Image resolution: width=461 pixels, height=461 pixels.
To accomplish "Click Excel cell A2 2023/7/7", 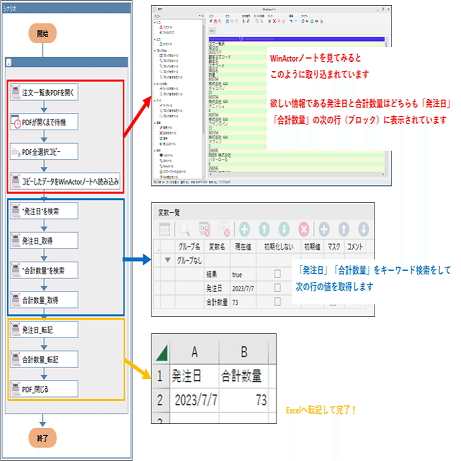I will coord(194,400).
